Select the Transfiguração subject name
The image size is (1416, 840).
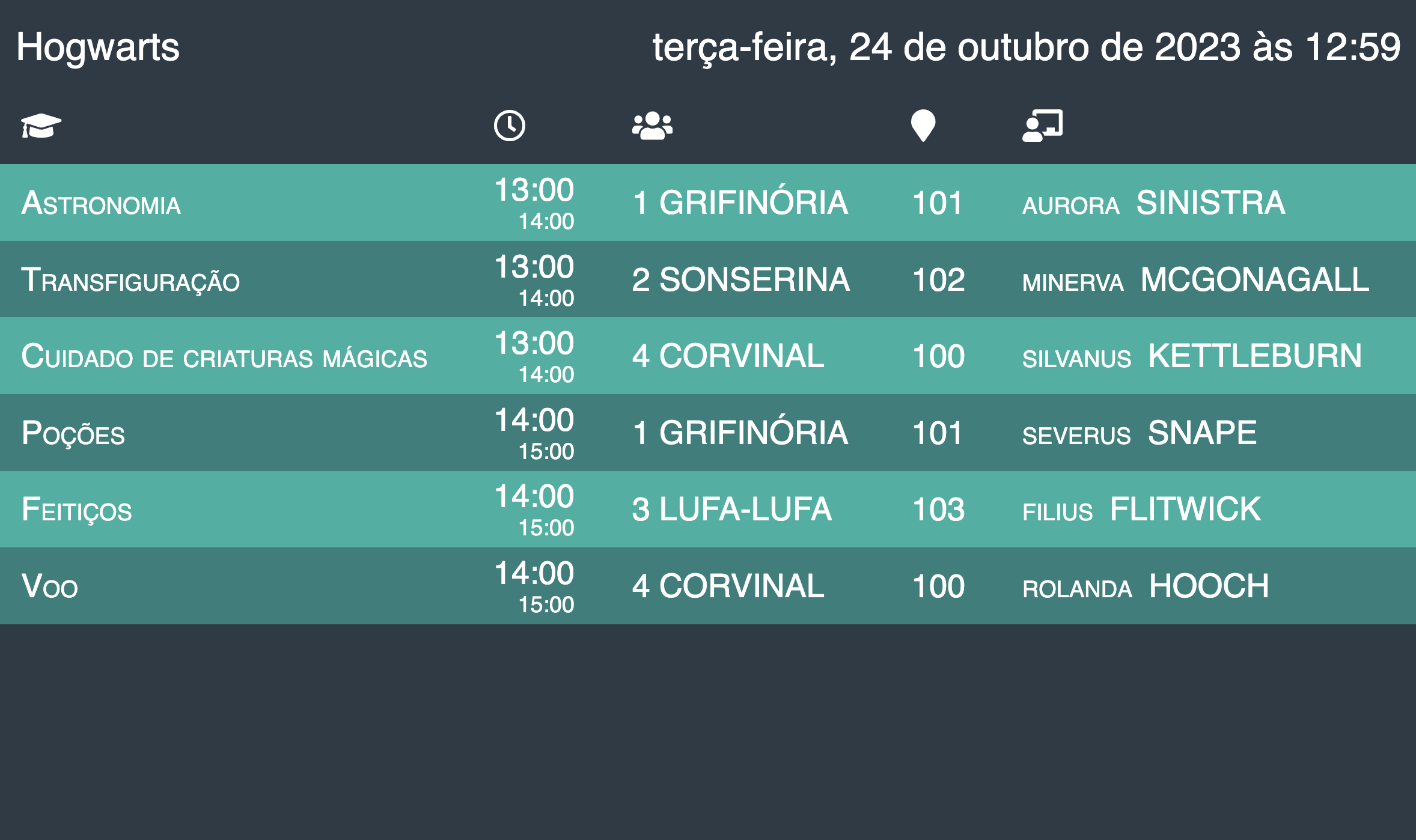[x=130, y=280]
